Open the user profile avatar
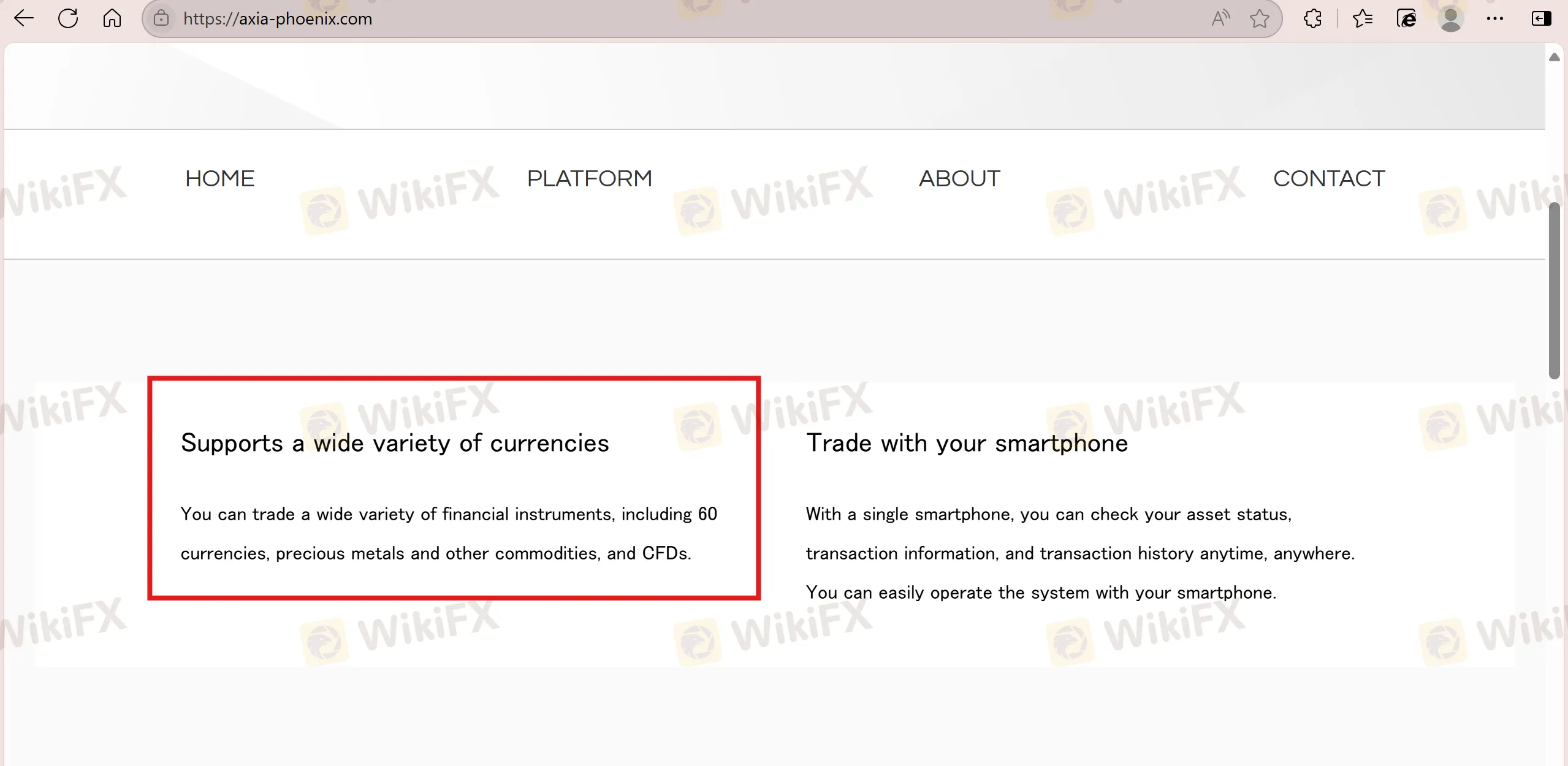 pos(1451,18)
